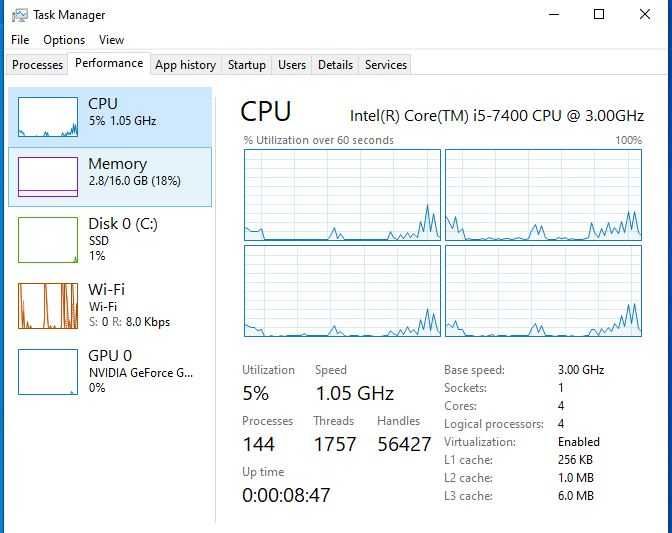Open GPU 0 performance graph

pyautogui.click(x=47, y=371)
